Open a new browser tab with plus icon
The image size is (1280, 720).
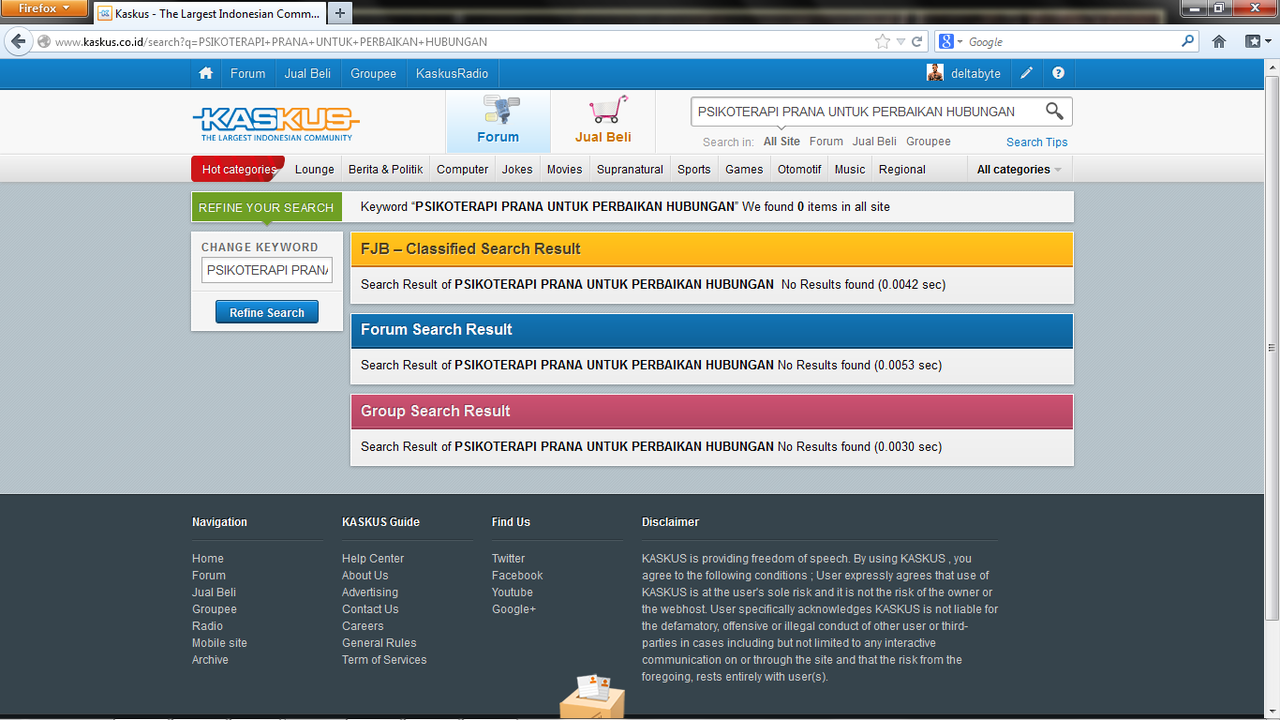340,13
